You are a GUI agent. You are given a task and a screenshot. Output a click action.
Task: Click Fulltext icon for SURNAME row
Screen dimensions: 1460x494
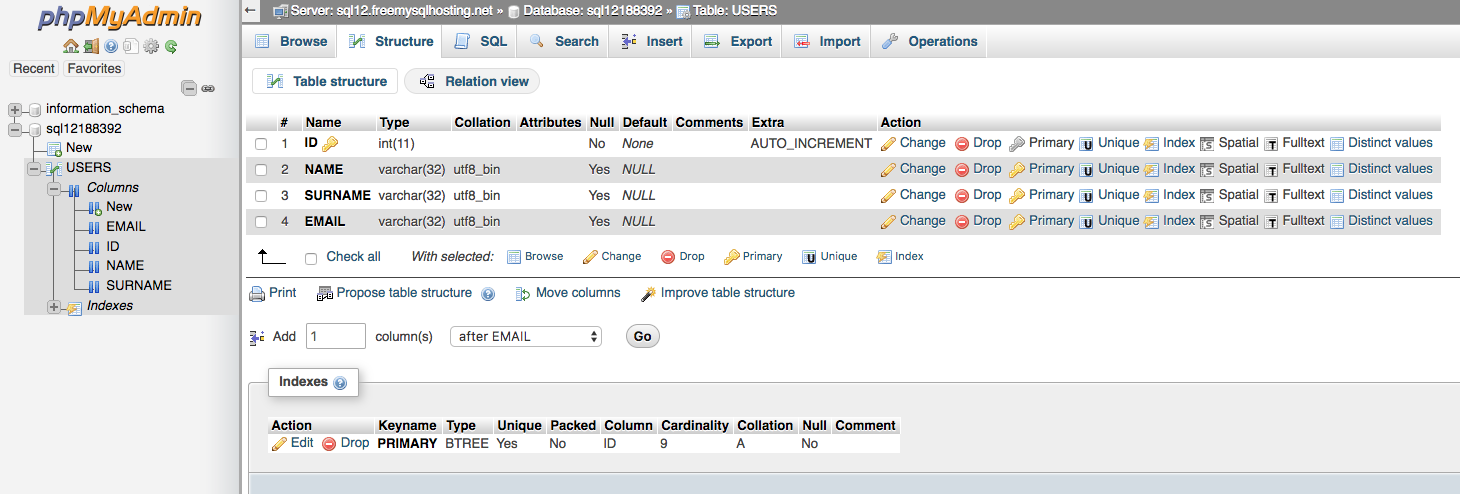[1272, 196]
